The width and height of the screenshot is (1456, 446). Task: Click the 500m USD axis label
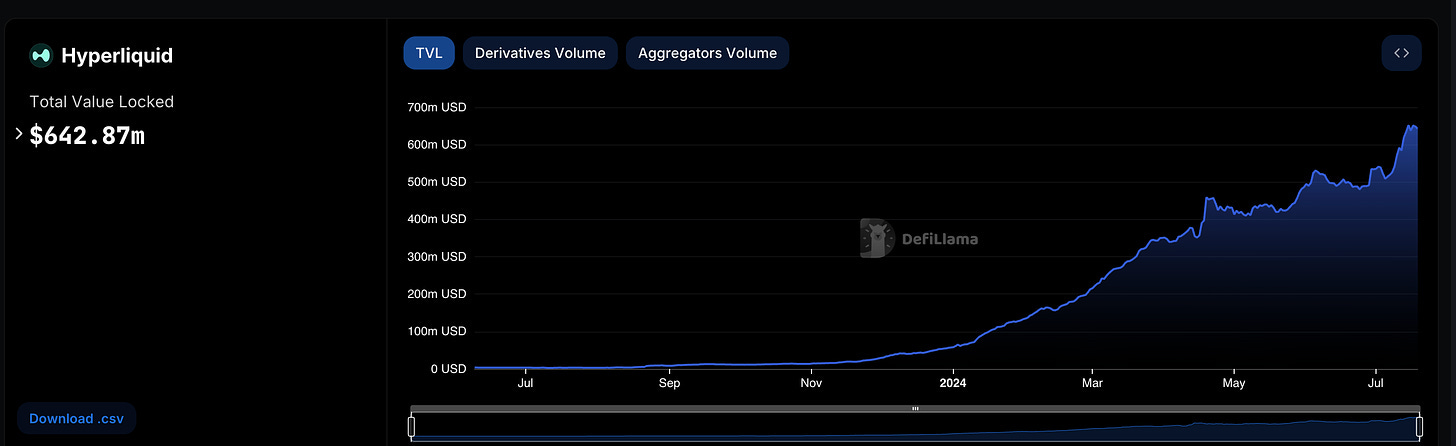437,182
